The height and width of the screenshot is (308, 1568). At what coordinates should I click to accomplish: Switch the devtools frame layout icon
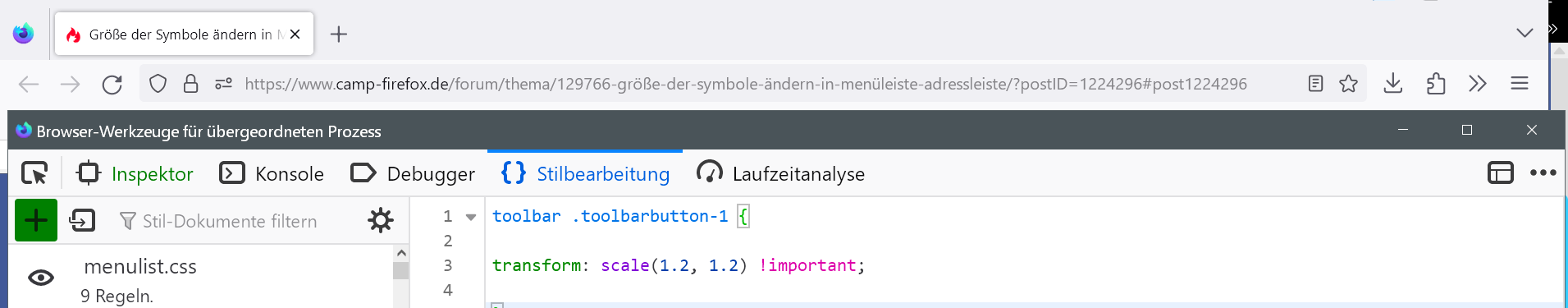point(1500,173)
